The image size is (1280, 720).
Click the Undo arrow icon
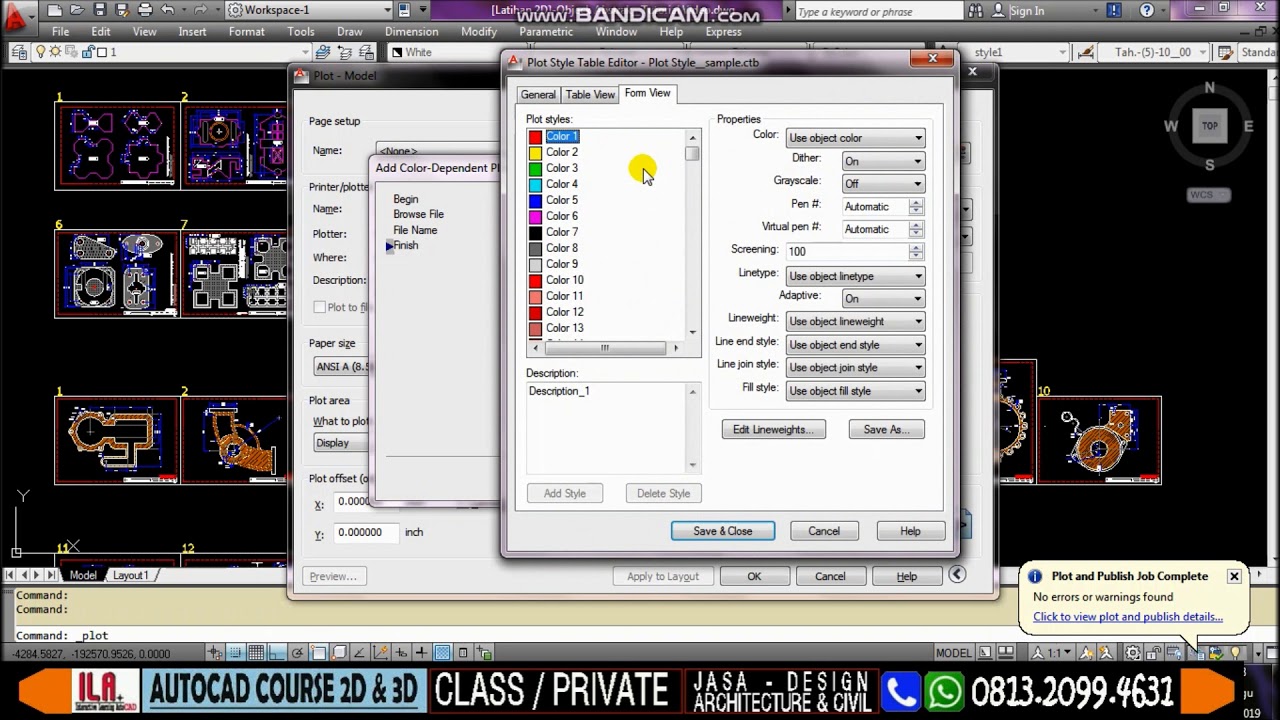168,10
